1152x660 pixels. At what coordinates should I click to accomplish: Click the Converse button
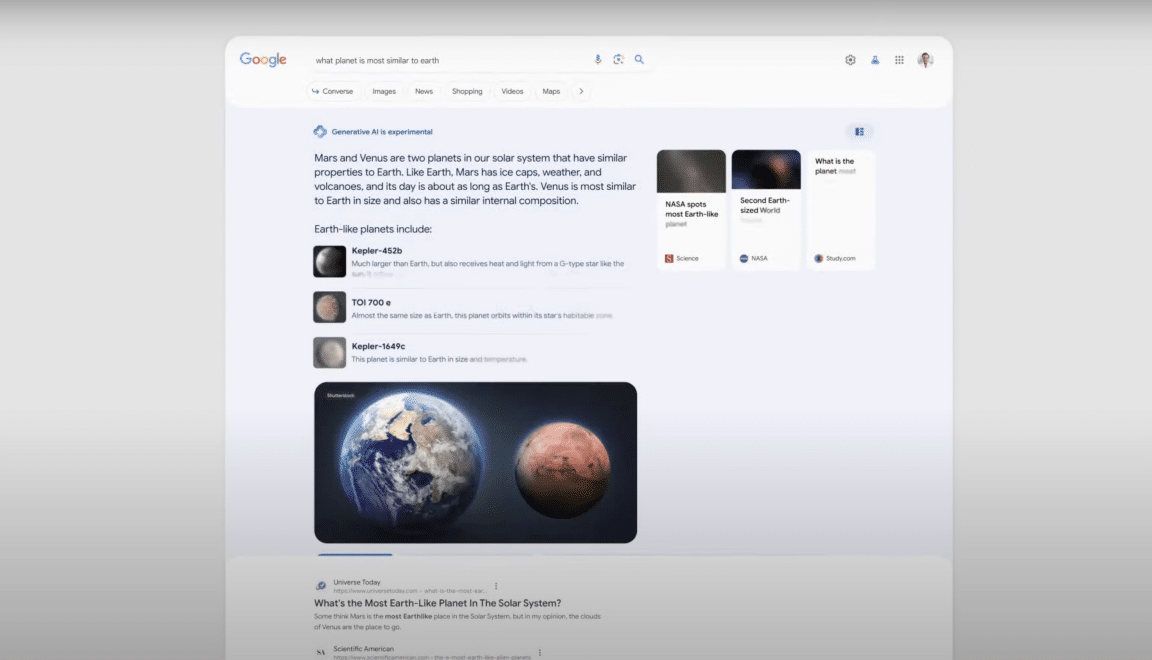pos(333,91)
